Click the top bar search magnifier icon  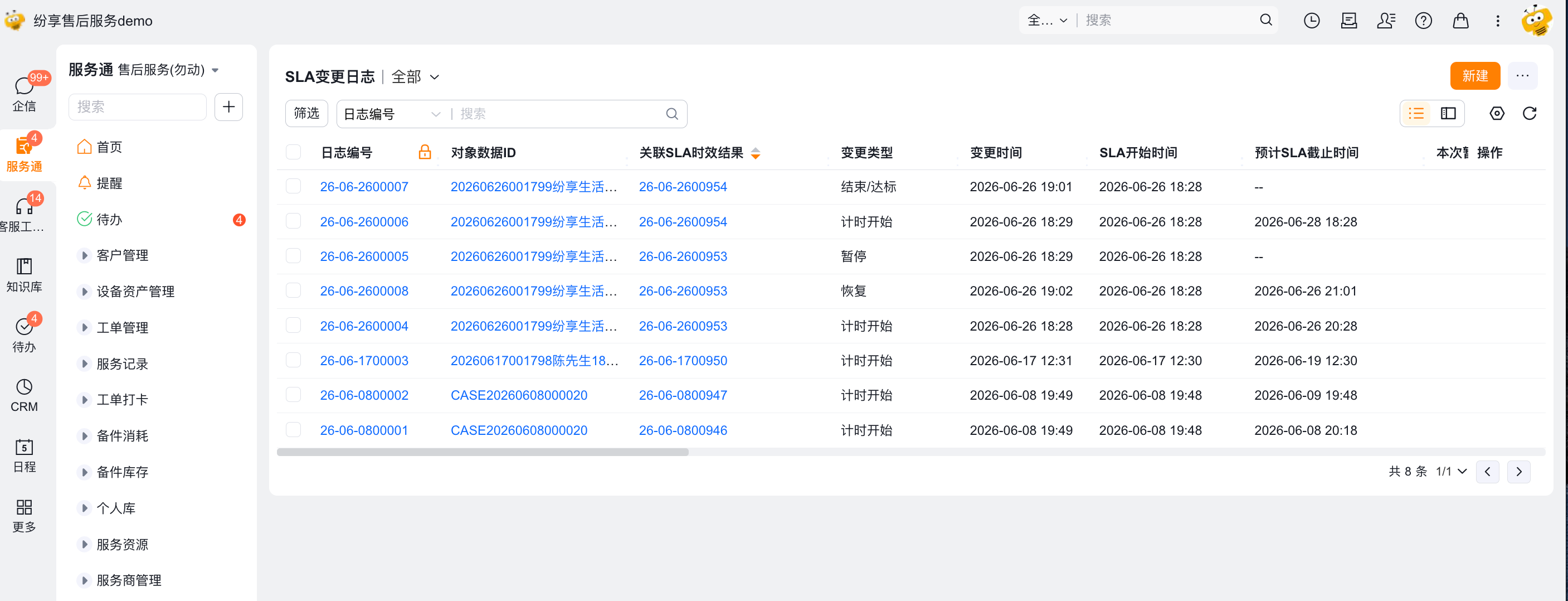tap(1266, 20)
